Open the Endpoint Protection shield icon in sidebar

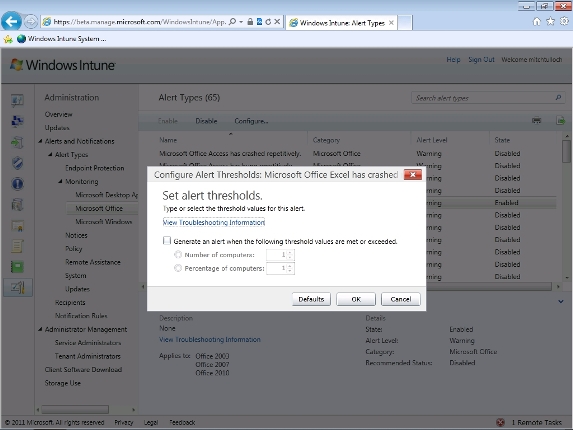click(x=17, y=163)
